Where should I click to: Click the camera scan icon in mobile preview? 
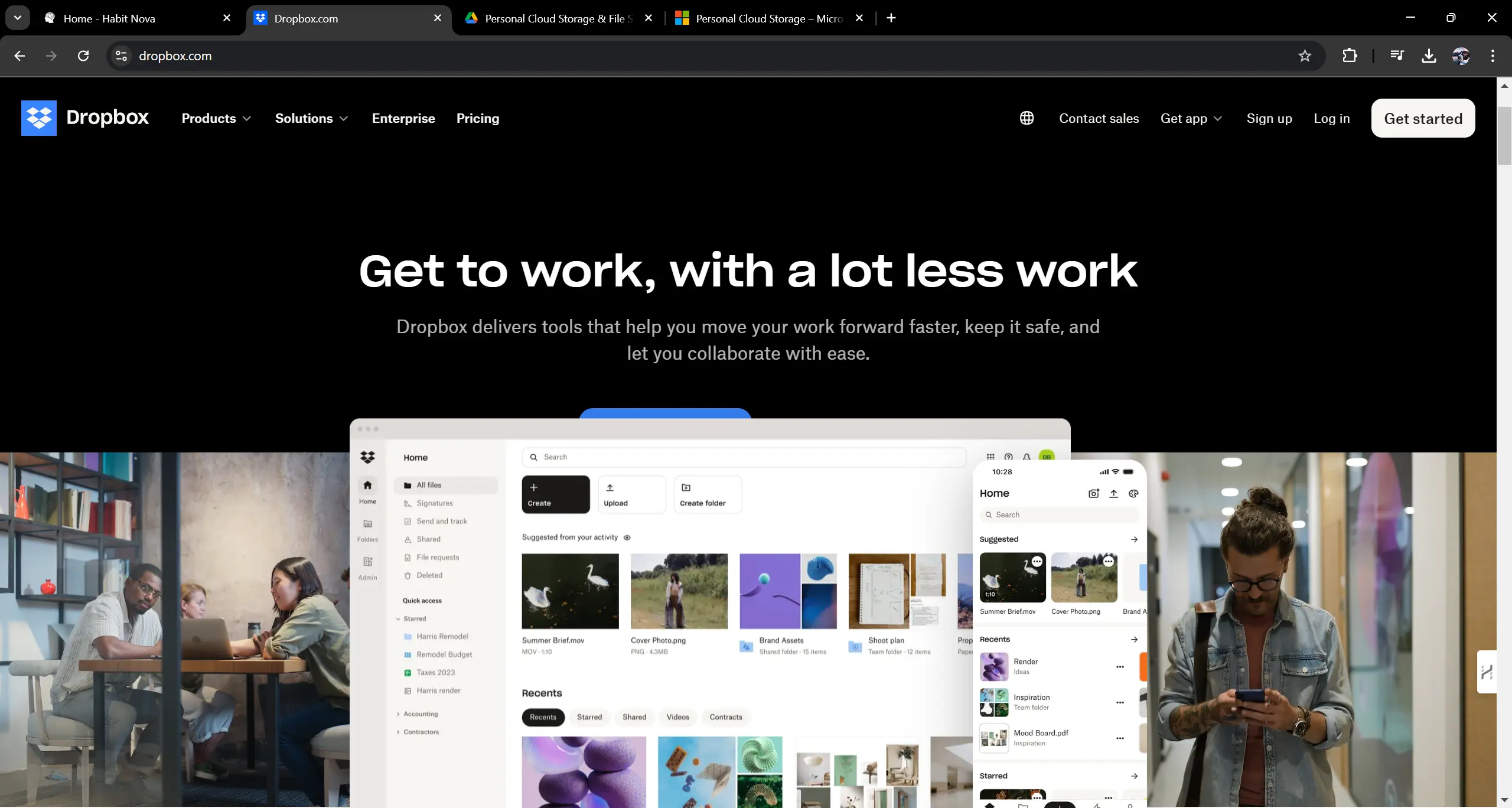(1094, 494)
